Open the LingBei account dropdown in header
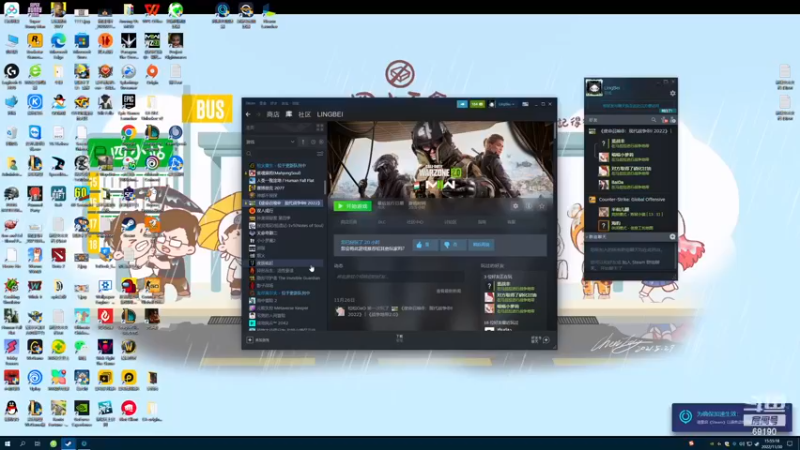 pos(506,104)
